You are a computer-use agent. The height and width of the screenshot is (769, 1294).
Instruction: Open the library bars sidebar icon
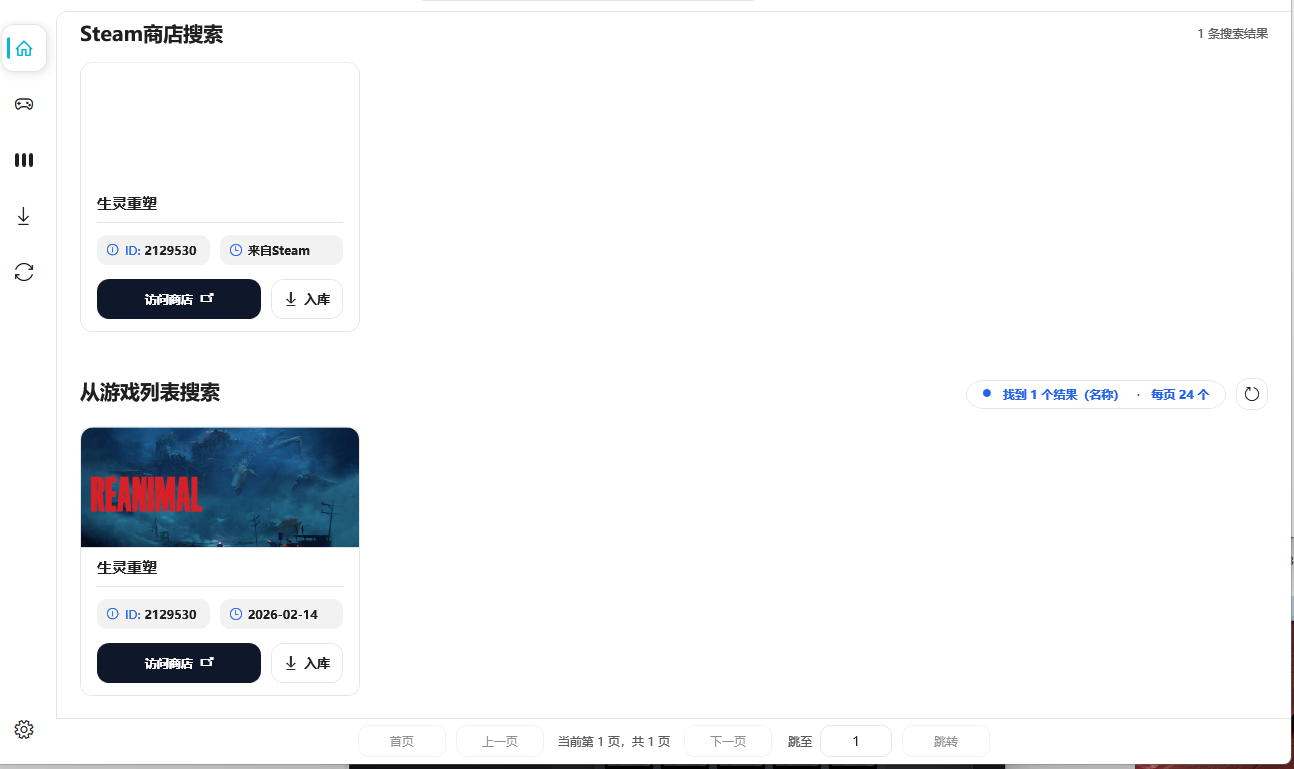tap(24, 160)
